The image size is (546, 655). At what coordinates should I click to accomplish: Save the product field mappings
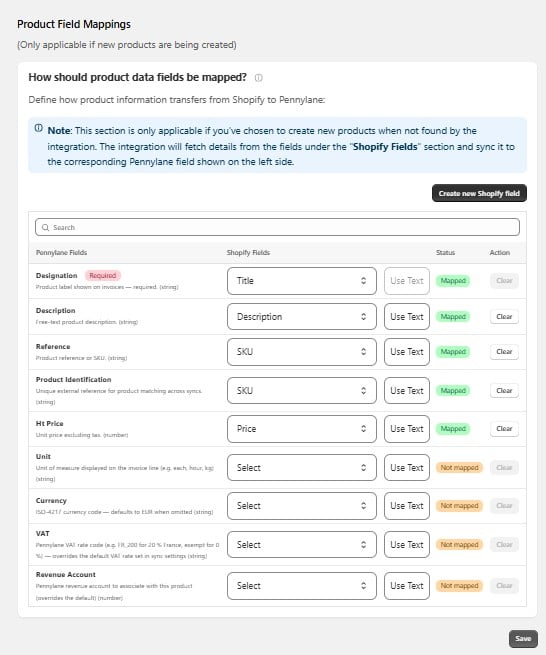click(523, 638)
